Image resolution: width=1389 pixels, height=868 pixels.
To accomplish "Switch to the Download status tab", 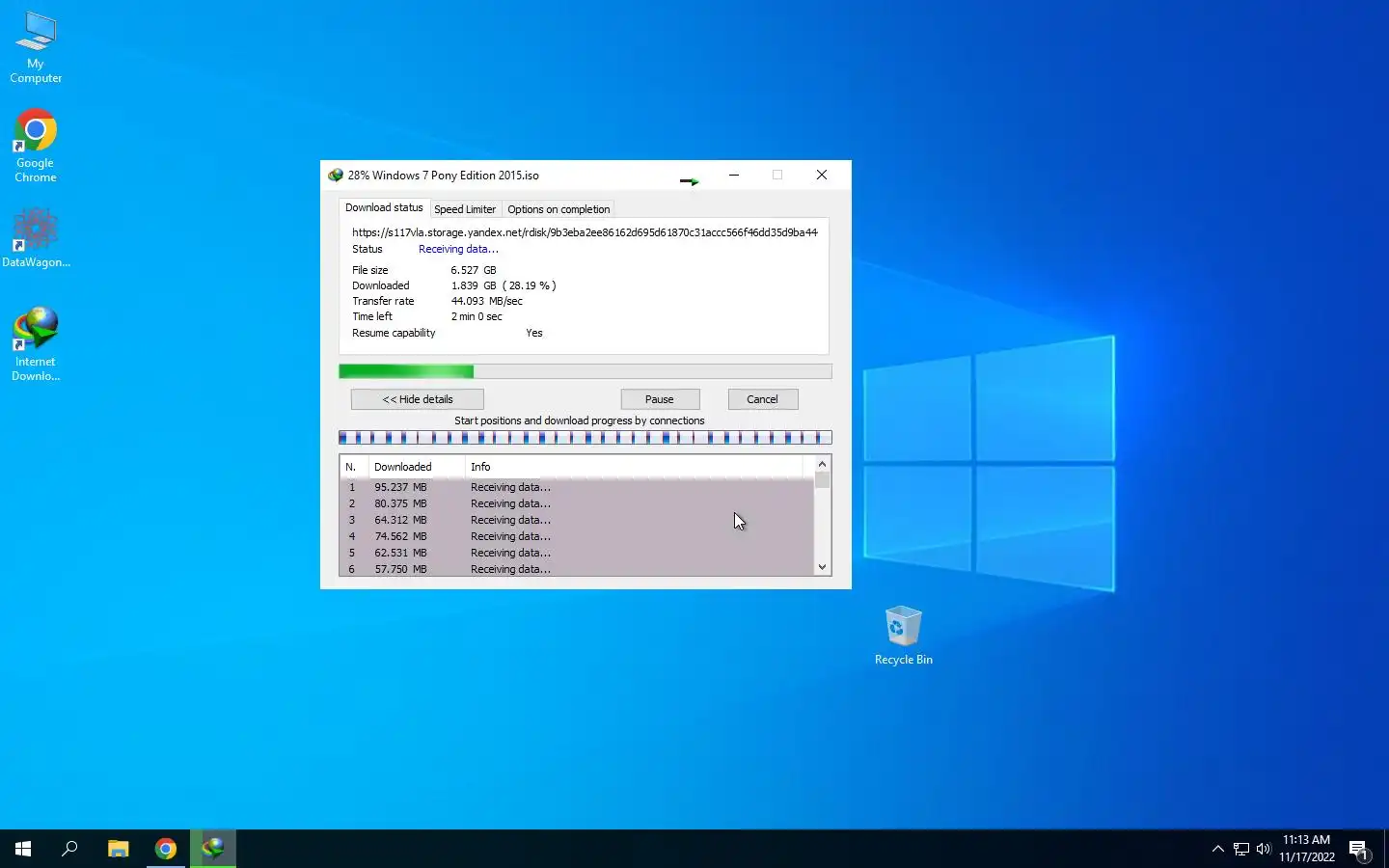I will [384, 208].
